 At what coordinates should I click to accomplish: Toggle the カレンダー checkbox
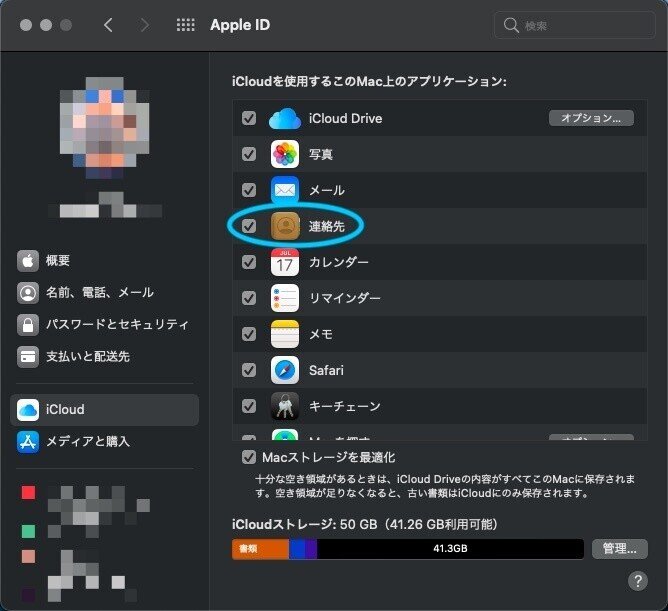pyautogui.click(x=249, y=262)
